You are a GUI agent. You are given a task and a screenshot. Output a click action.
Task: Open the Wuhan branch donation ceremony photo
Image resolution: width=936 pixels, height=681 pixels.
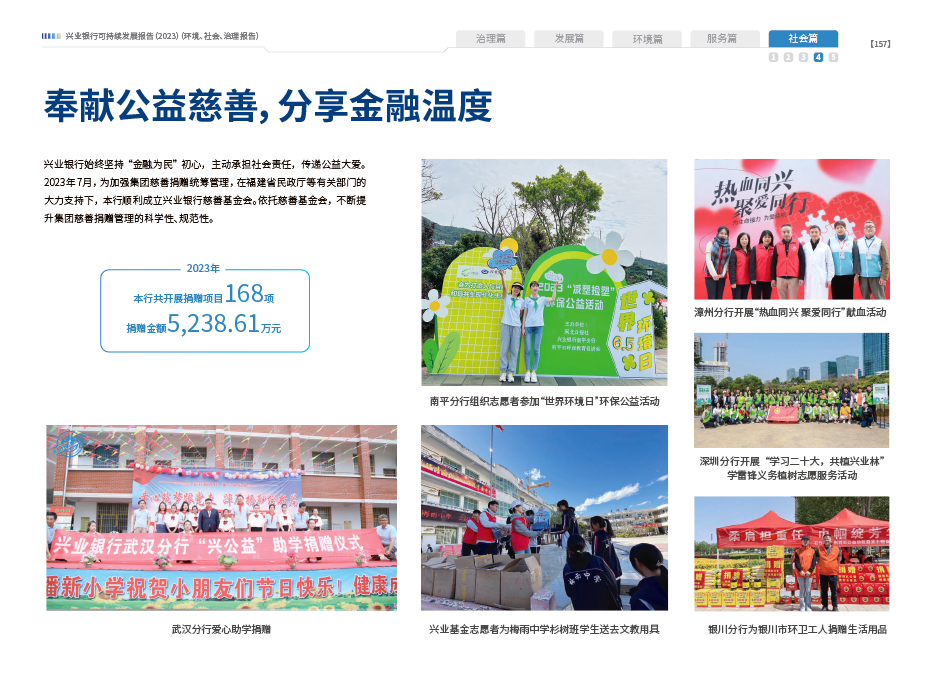point(221,517)
